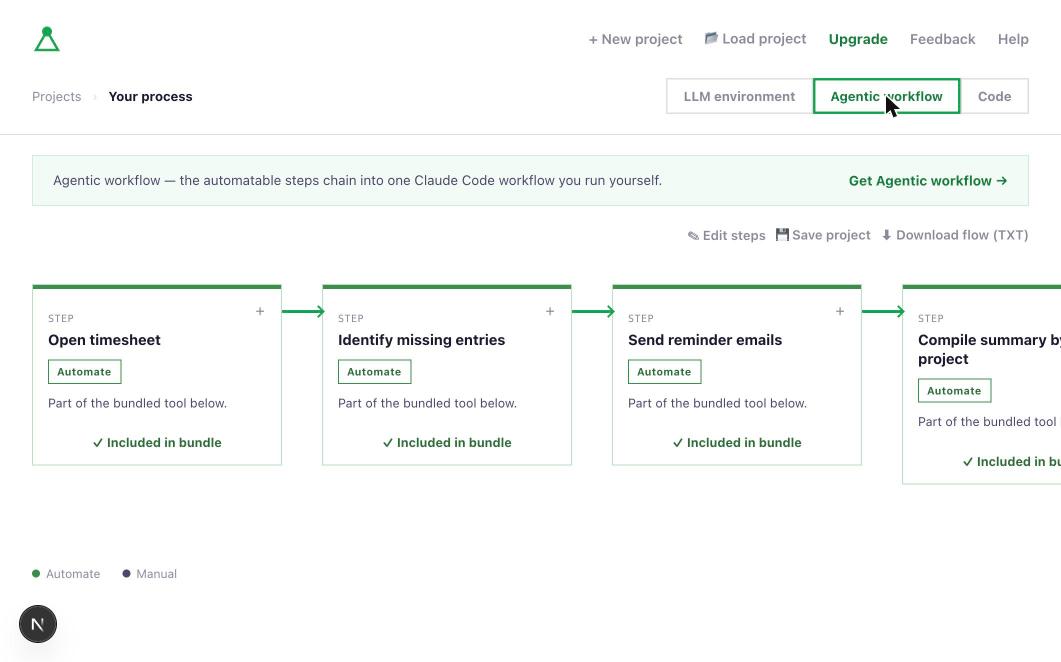Click Edit steps
Screen dimensions: 1061x662
tap(727, 236)
